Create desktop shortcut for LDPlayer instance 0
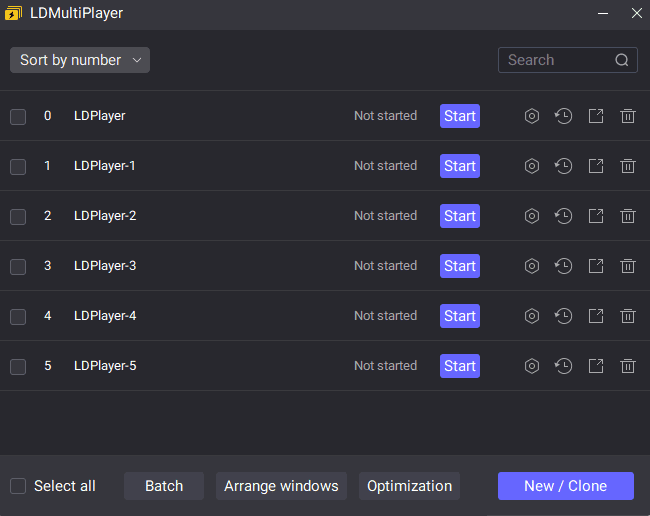This screenshot has width=650, height=516. (596, 116)
